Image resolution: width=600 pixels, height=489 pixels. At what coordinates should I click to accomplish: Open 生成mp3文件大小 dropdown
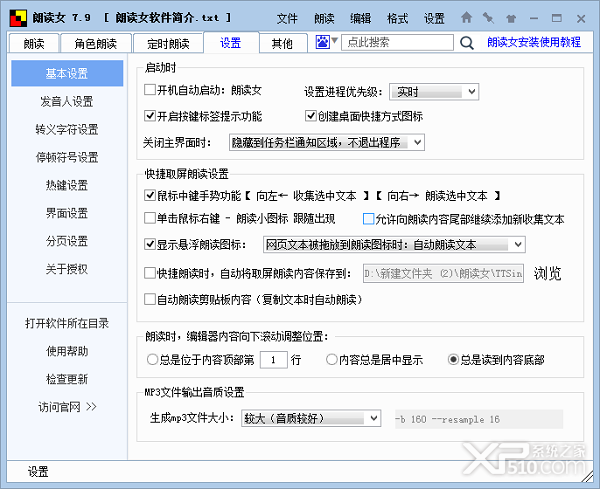[x=311, y=418]
